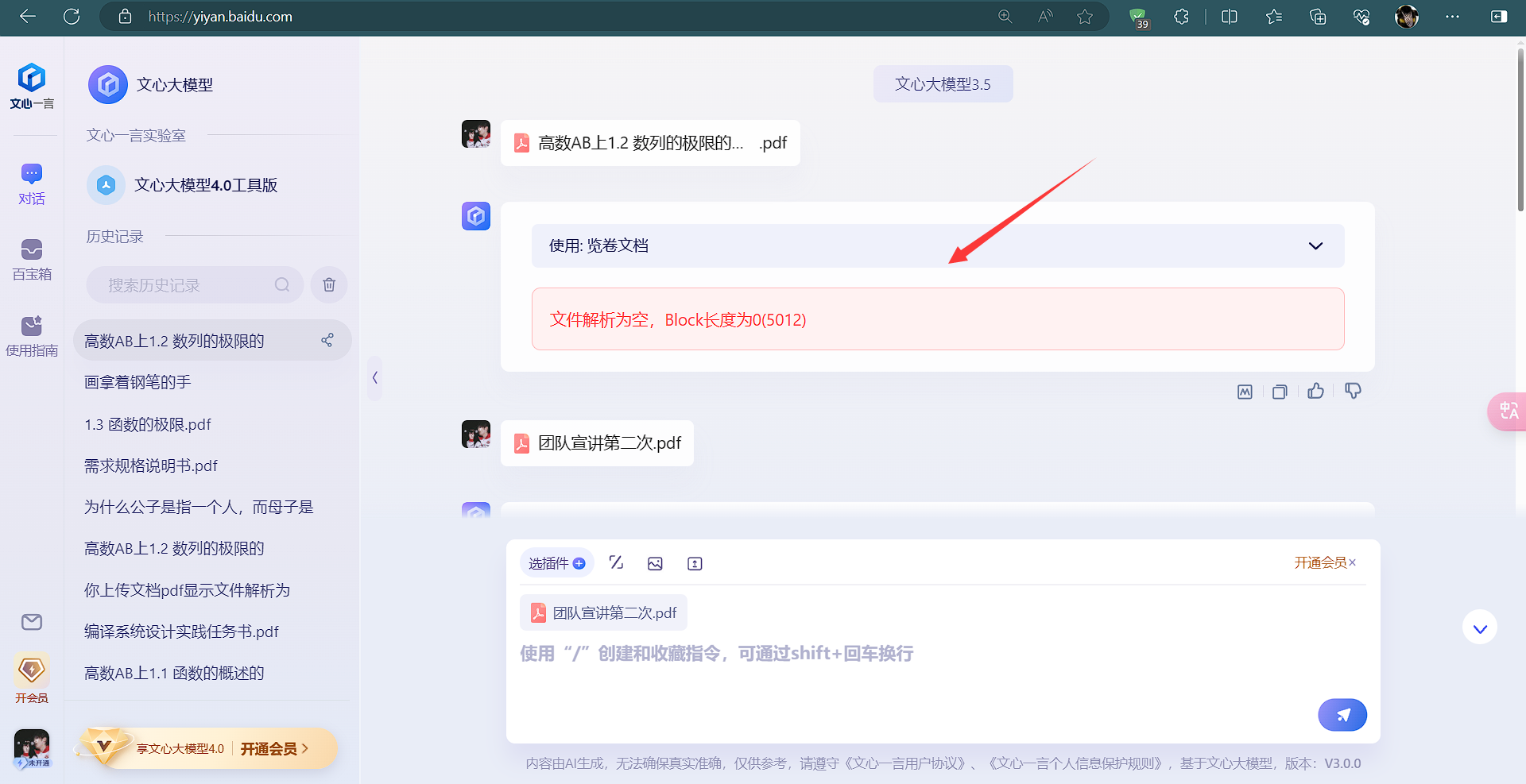Screen dimensions: 1526x784
Task: Open history item 编译系统设计实践任务书.pdf
Action: coord(182,631)
